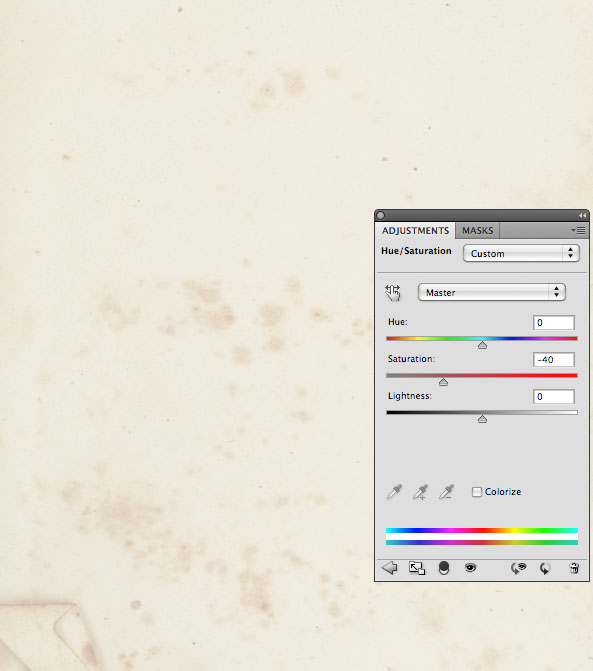Open the Custom preset dropdown
The height and width of the screenshot is (671, 593).
click(521, 253)
